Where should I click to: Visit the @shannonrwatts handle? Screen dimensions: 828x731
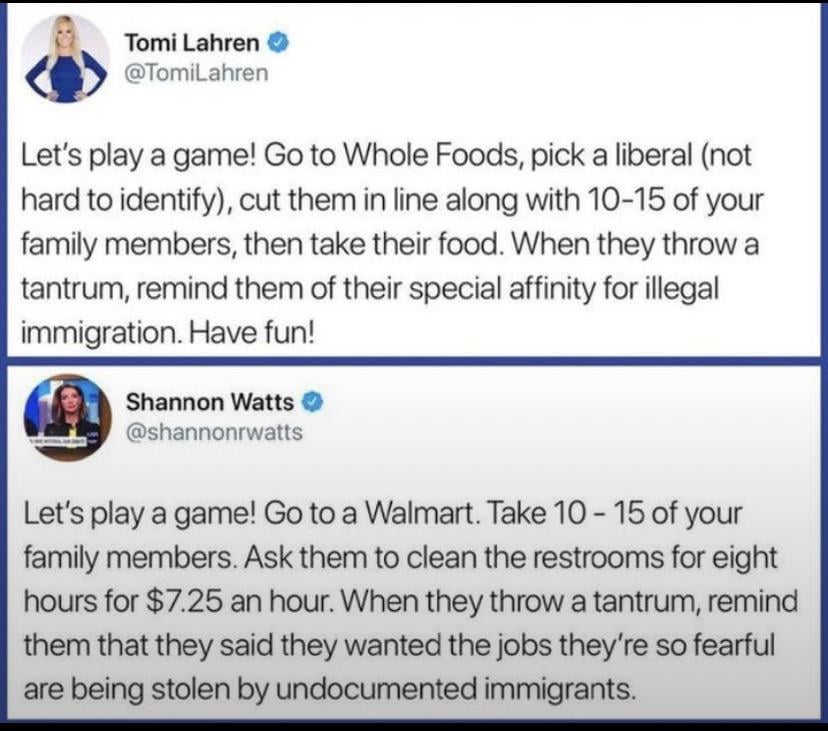click(214, 432)
